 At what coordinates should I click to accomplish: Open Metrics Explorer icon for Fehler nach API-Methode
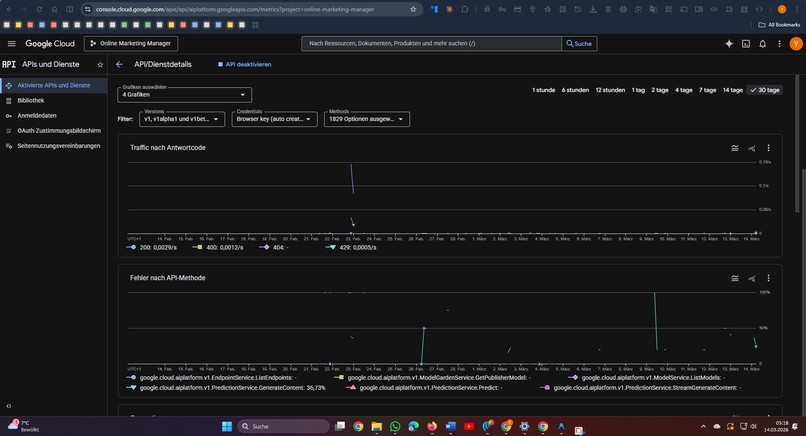[752, 278]
